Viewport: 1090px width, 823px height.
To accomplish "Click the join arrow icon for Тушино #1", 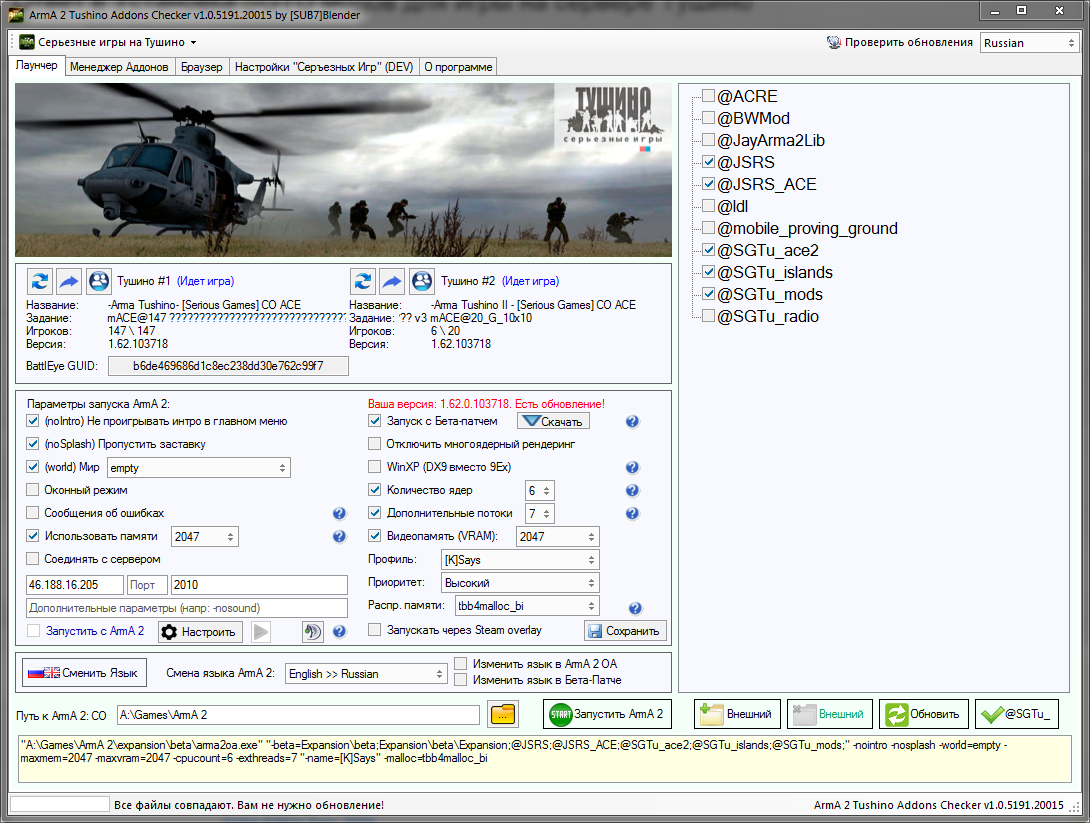I will (69, 281).
